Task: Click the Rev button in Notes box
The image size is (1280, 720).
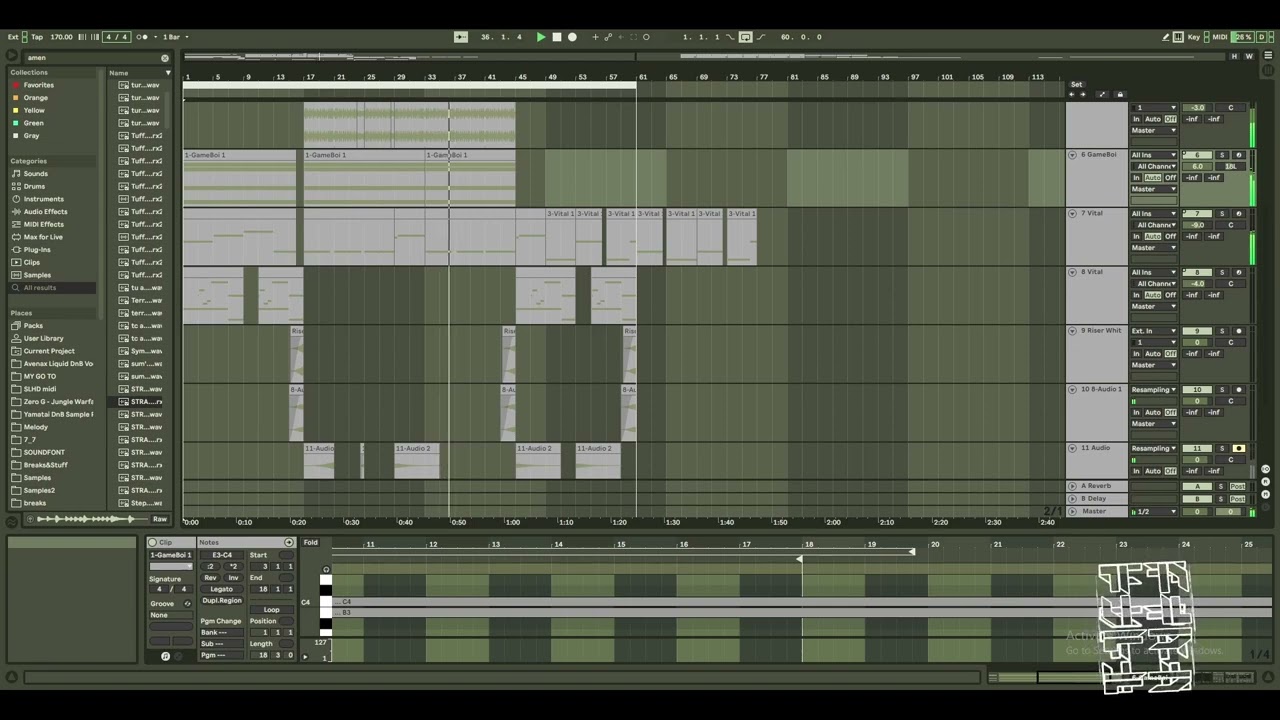Action: pos(210,578)
